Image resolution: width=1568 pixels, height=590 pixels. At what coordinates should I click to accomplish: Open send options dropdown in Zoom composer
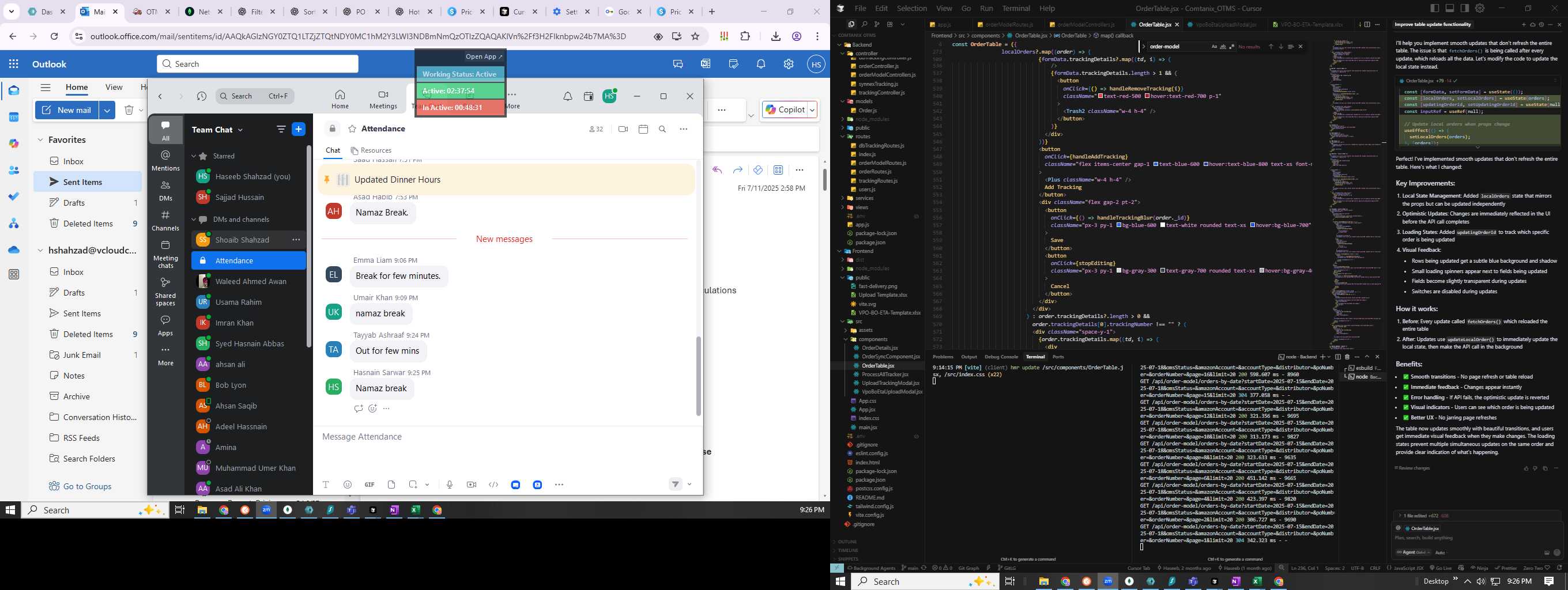pyautogui.click(x=689, y=484)
